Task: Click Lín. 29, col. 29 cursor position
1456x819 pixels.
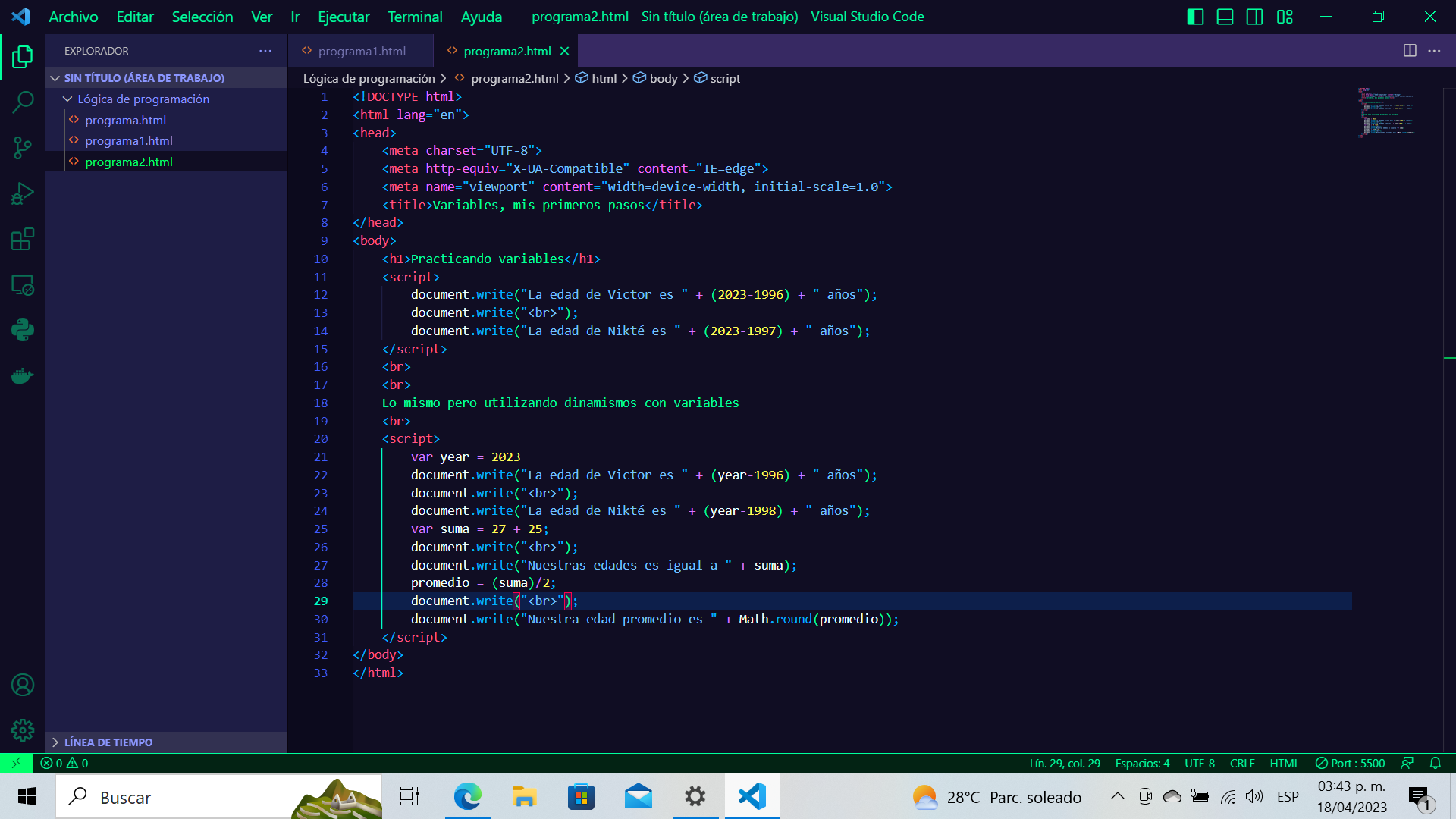Action: click(x=1065, y=763)
